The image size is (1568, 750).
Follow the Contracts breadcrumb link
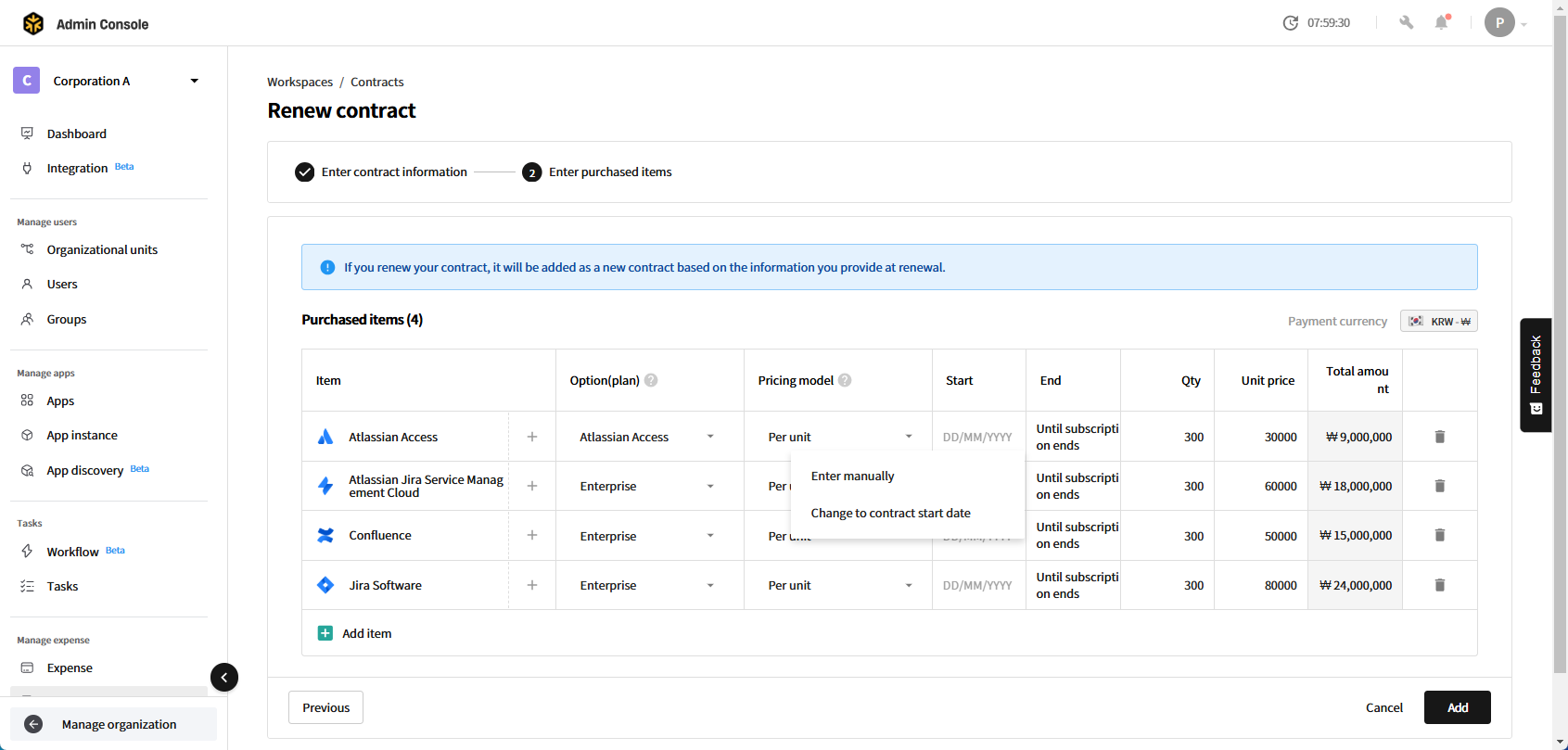tap(376, 82)
